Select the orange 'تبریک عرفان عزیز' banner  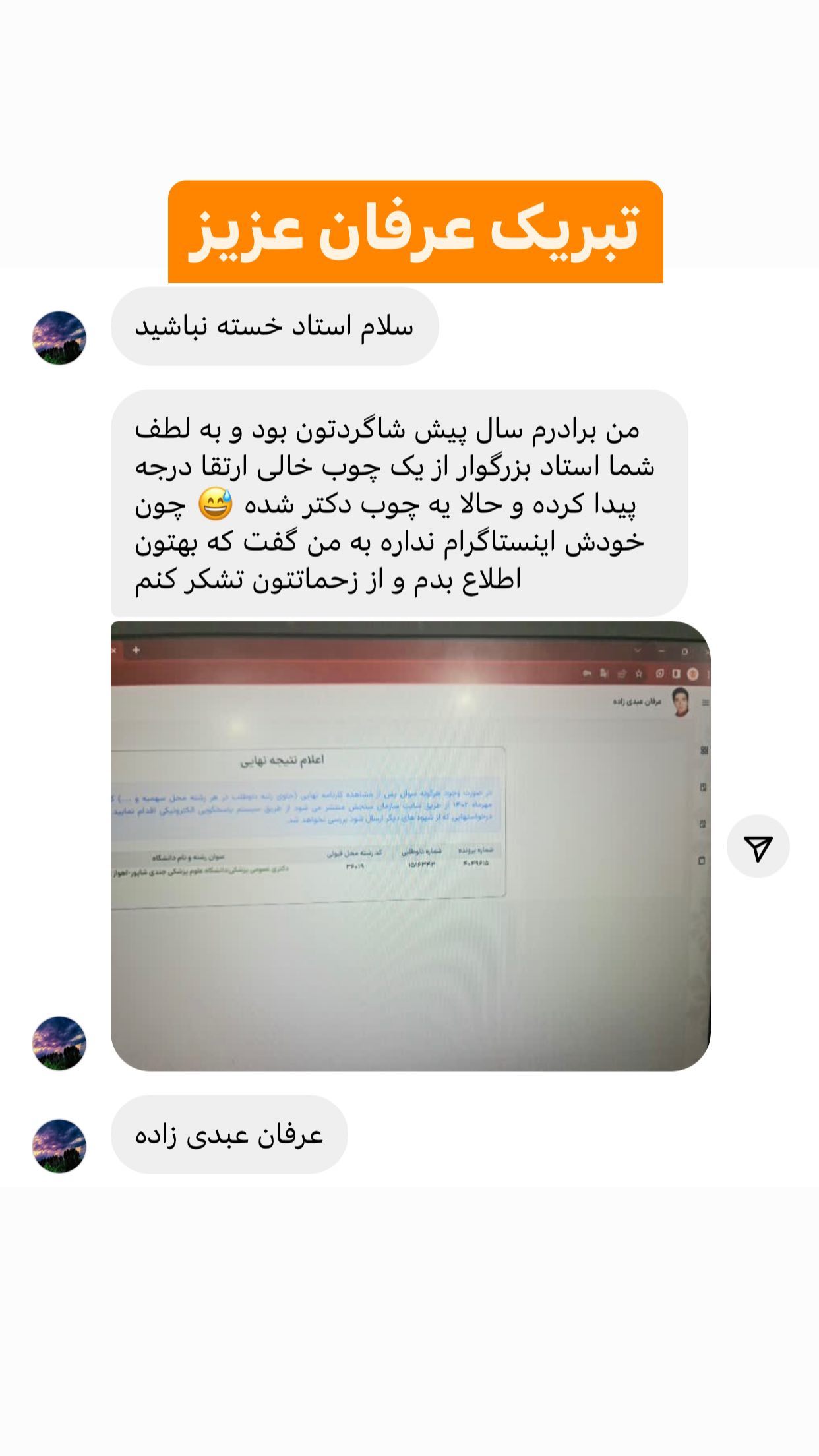(x=415, y=231)
